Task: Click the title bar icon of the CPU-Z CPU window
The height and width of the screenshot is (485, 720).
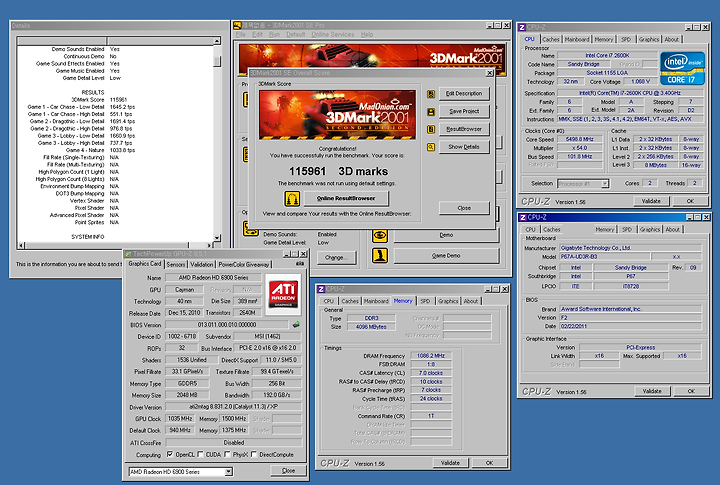Action: click(x=522, y=27)
